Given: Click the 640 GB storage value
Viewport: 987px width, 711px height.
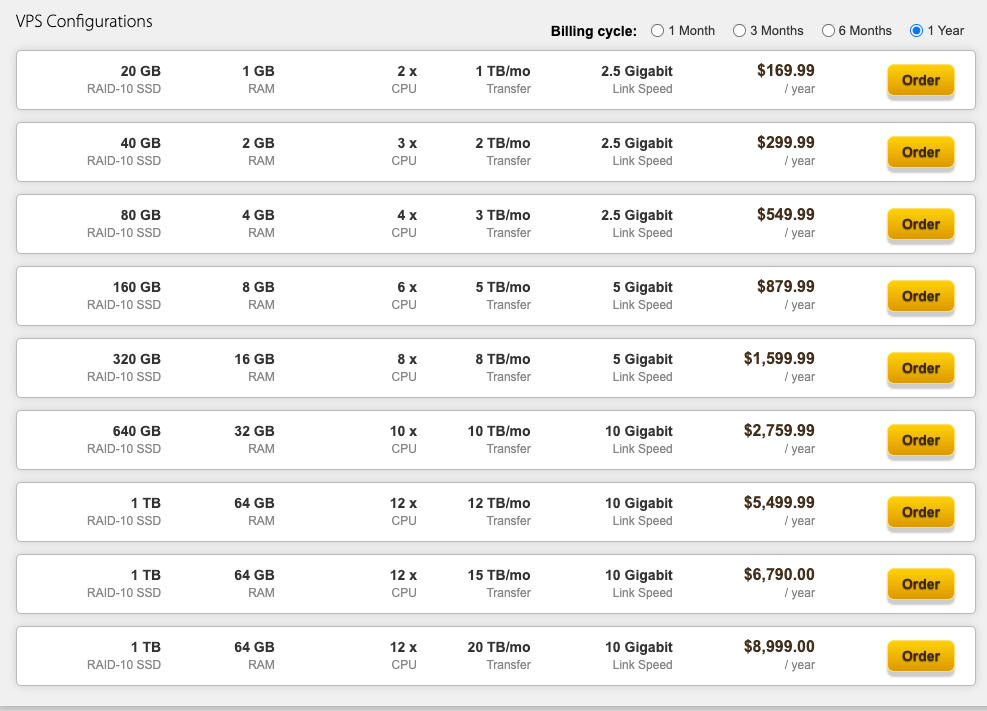Looking at the screenshot, I should 137,431.
